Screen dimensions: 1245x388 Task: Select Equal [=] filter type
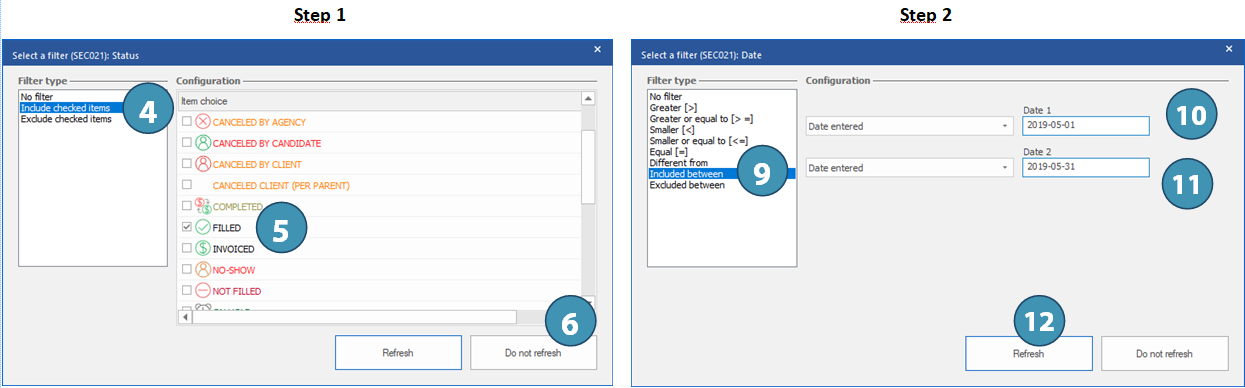[x=722, y=151]
